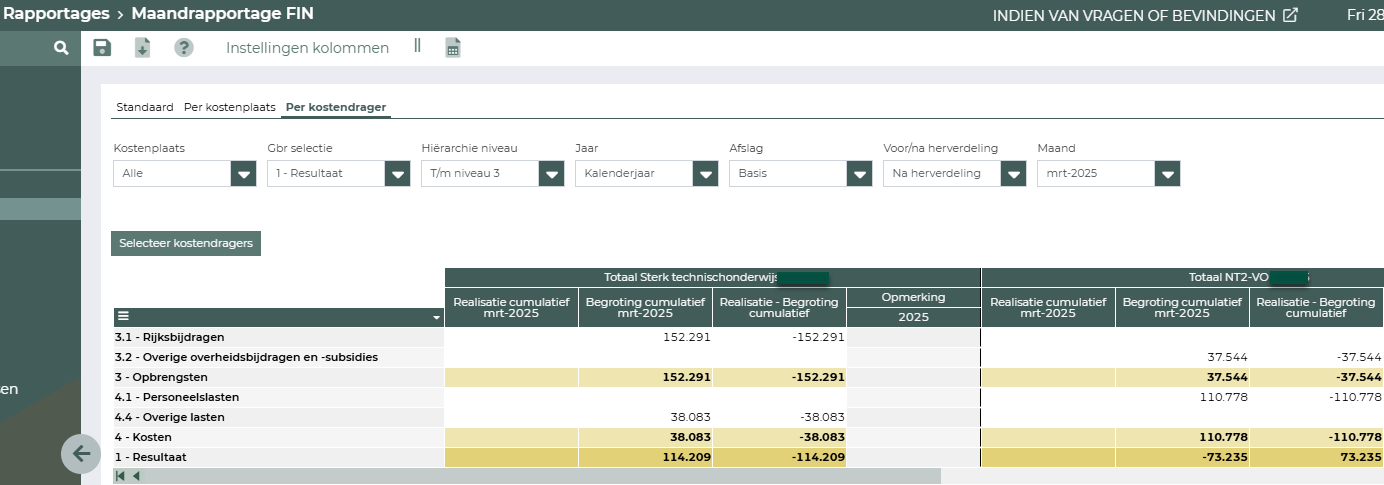The height and width of the screenshot is (485, 1384).
Task: Select row 3.2 - Overige overheidsbijdragen en -subsidies
Action: [x=279, y=357]
